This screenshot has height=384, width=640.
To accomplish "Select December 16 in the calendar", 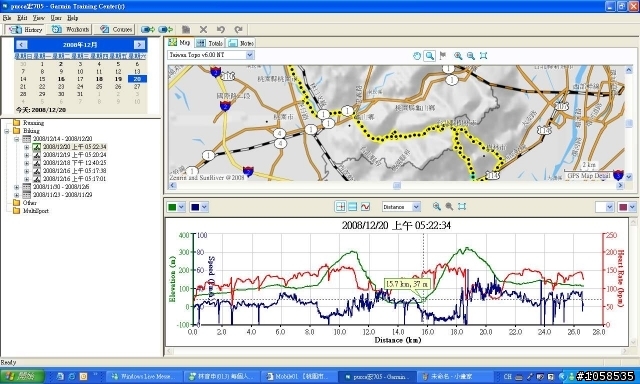I will [61, 79].
